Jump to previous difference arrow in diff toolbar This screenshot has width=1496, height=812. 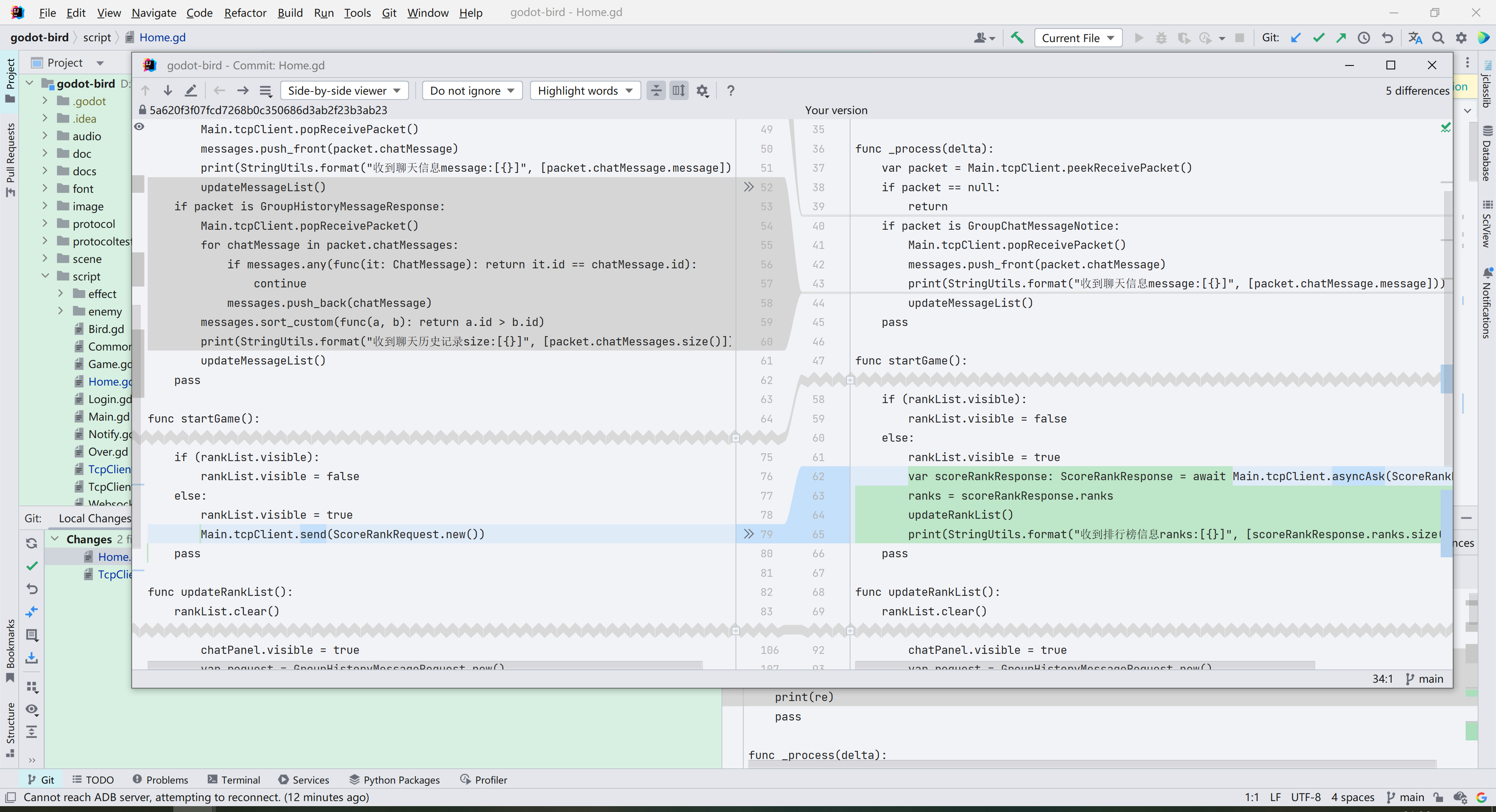145,90
